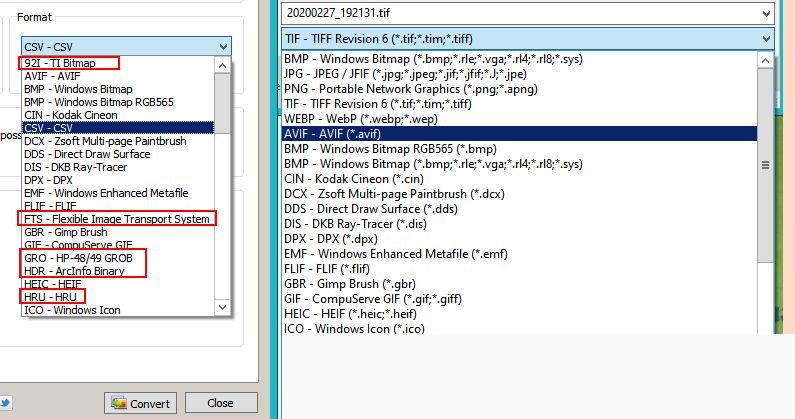The width and height of the screenshot is (795, 419).
Task: Select lower BMP - Windows Bitmap entry in right list
Action: tap(519, 164)
